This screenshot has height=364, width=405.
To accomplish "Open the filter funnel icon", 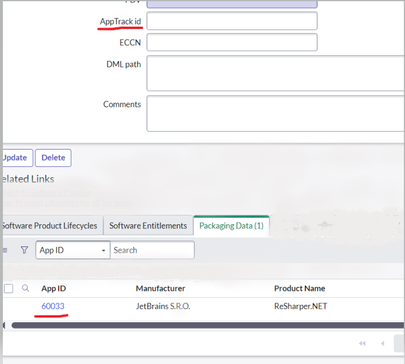I will (24, 250).
